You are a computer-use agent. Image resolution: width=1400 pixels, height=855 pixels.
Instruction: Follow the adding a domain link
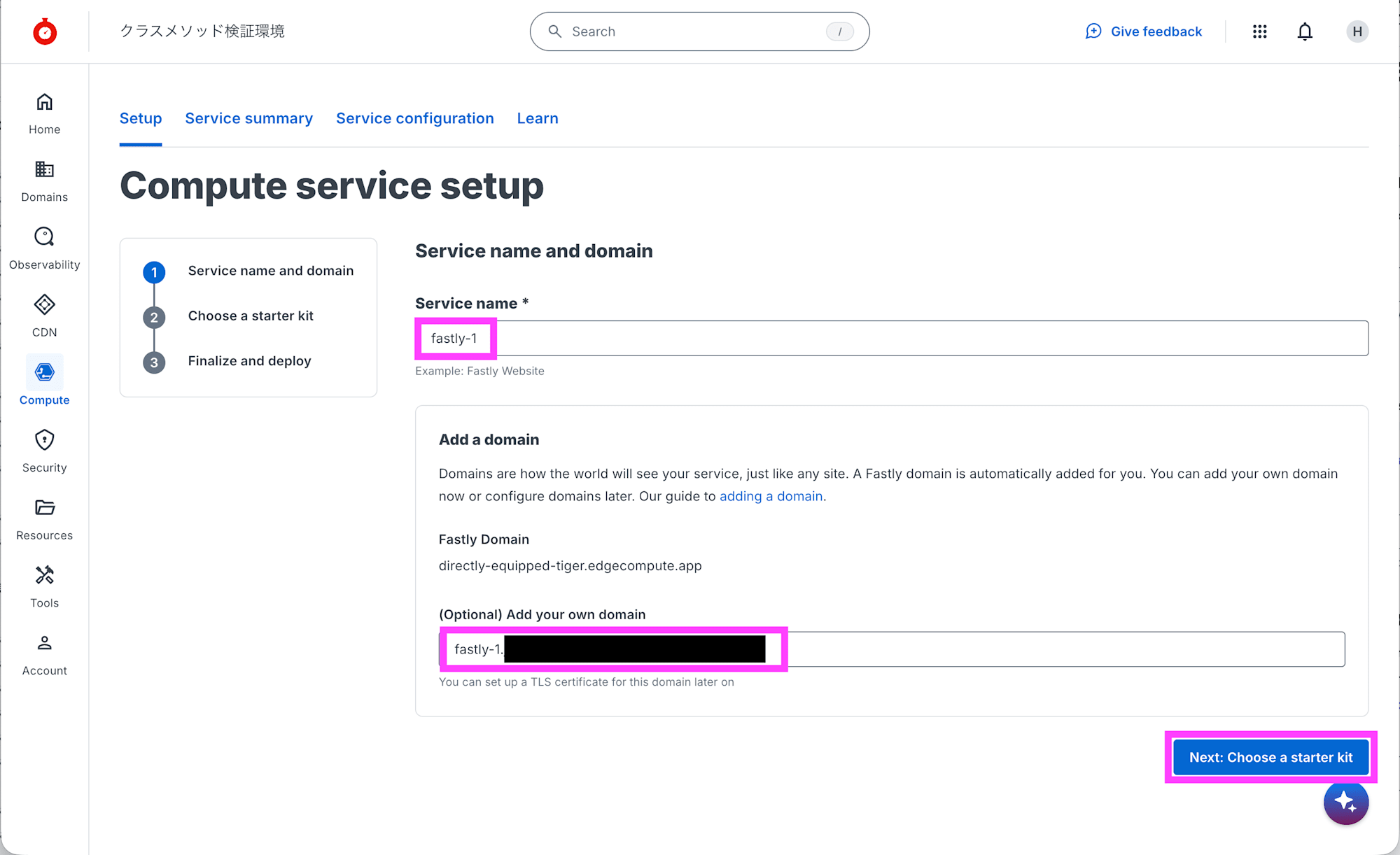tap(771, 496)
